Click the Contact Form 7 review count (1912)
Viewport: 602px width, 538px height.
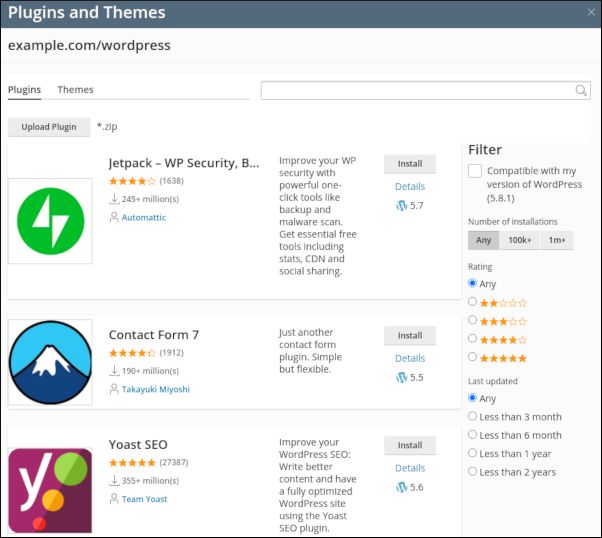coord(172,353)
